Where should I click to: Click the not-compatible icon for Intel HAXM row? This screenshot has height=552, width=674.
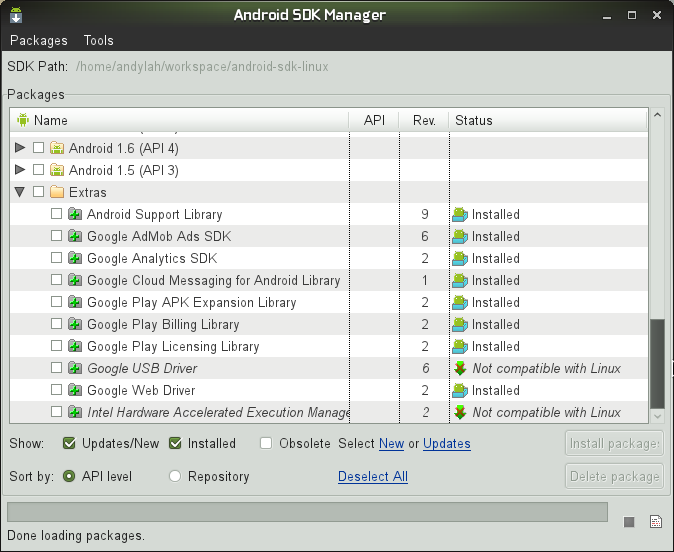tap(460, 412)
